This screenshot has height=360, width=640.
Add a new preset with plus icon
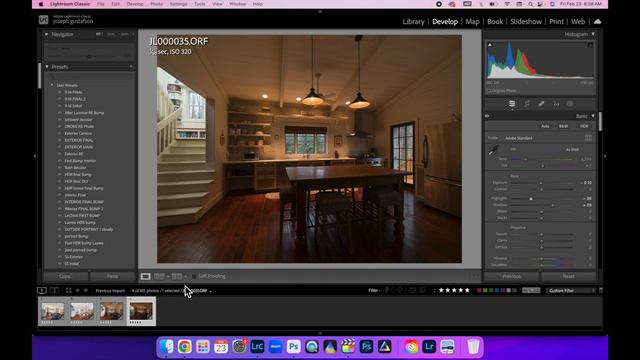(131, 67)
